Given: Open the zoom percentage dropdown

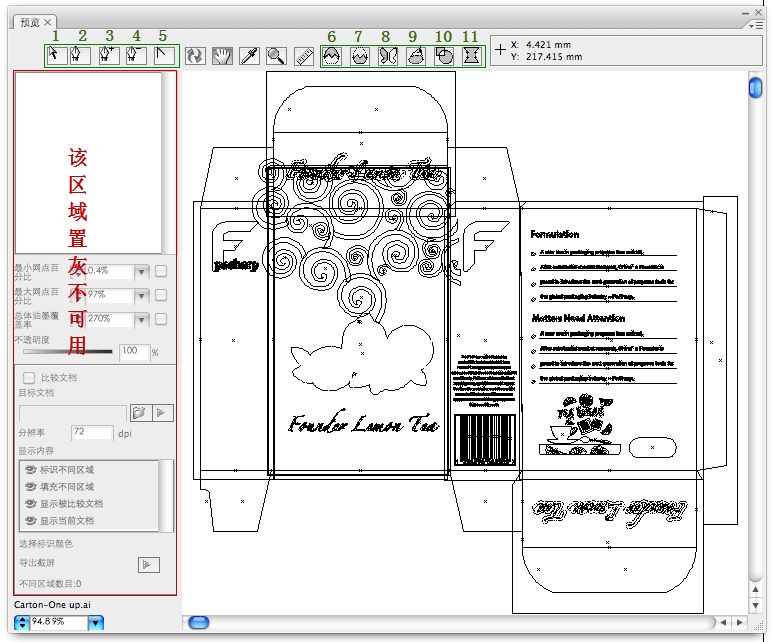Looking at the screenshot, I should tap(96, 623).
